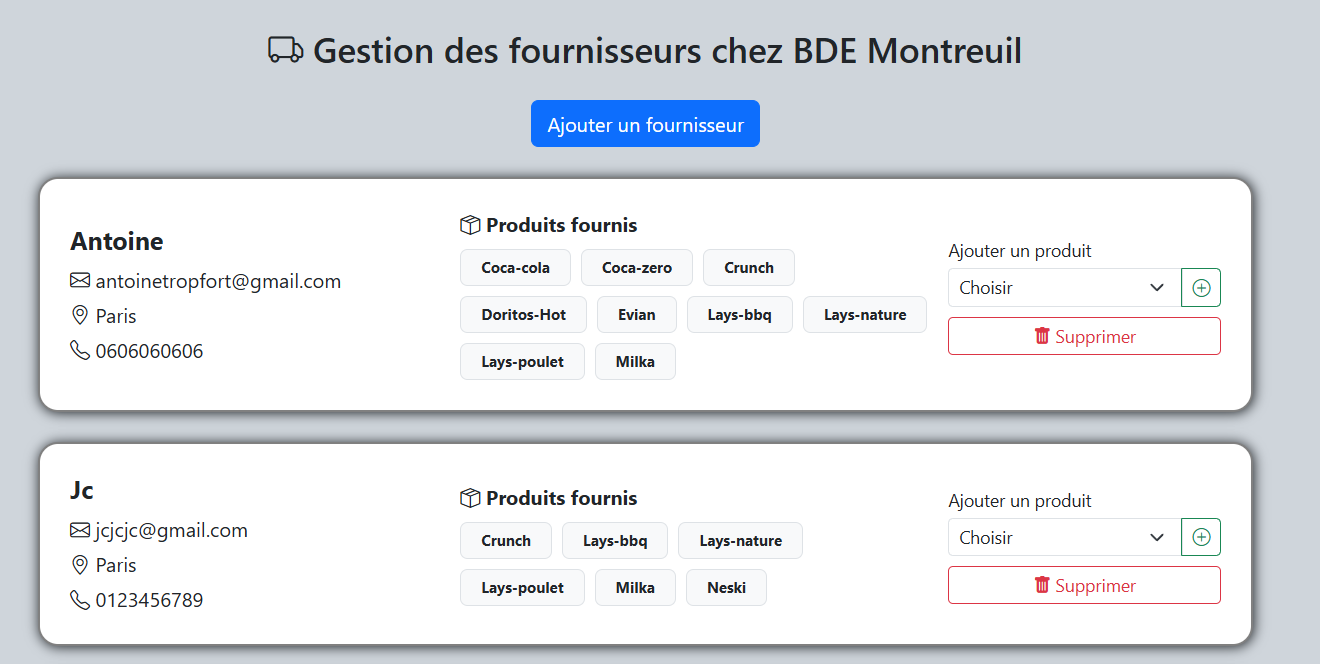The image size is (1320, 664).
Task: Delete supplier Antoine with Supprimer
Action: click(1084, 336)
